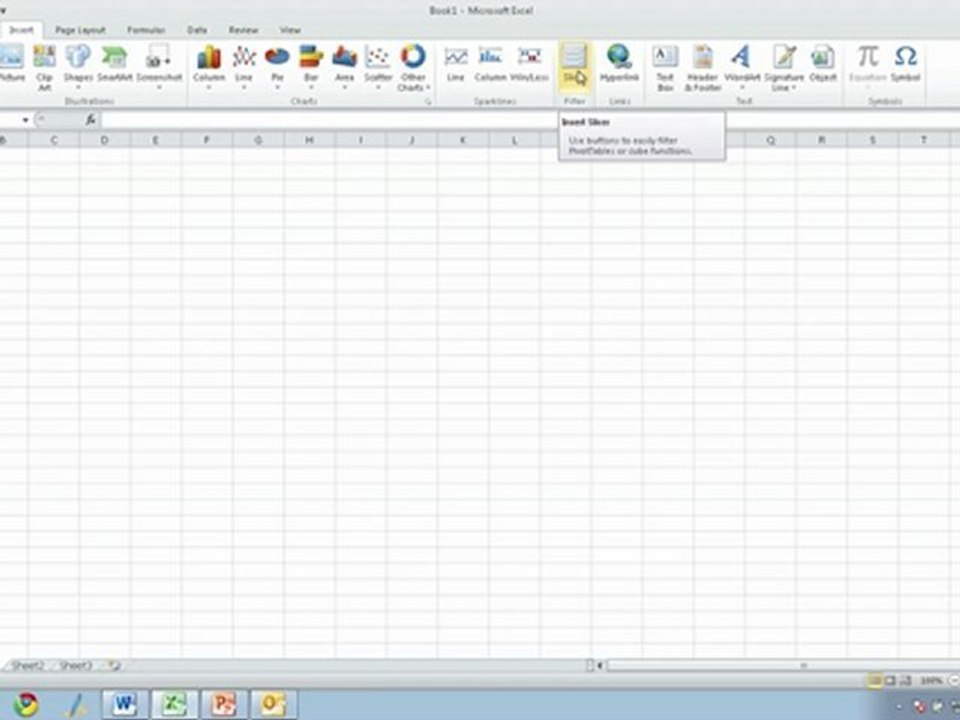
Task: Insert a Picture from file
Action: pos(11,64)
